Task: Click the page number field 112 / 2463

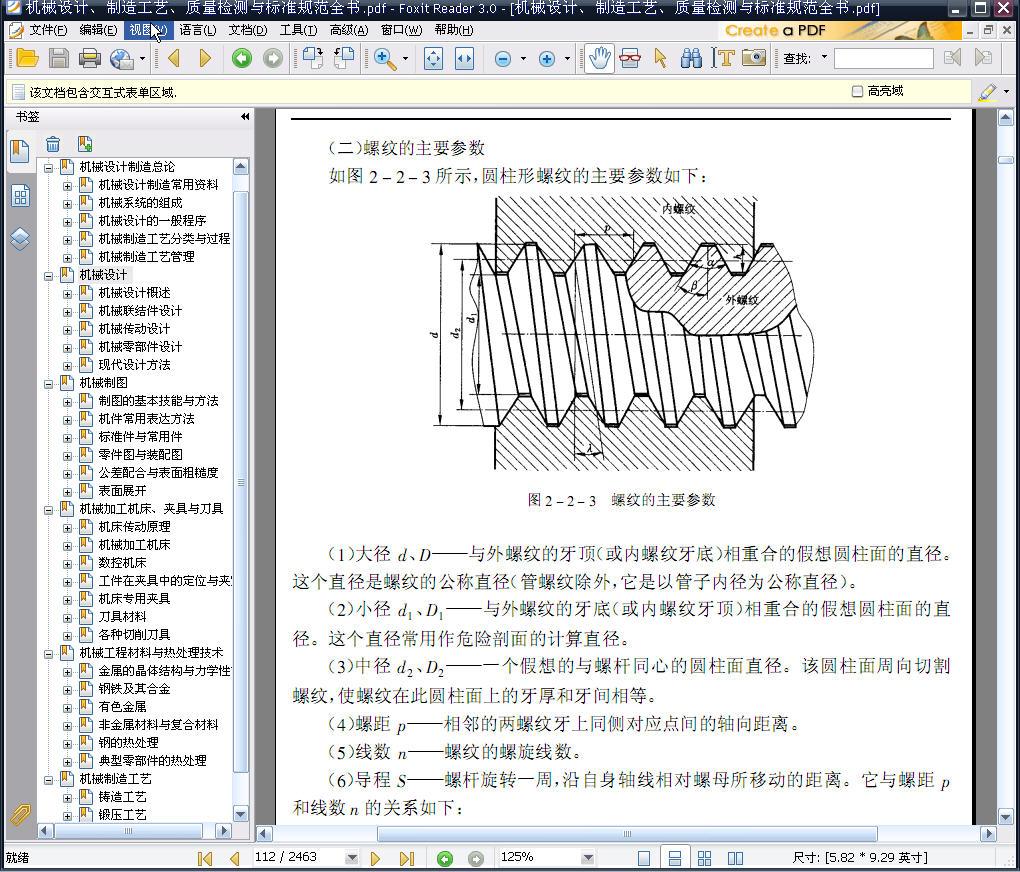Action: tap(299, 857)
